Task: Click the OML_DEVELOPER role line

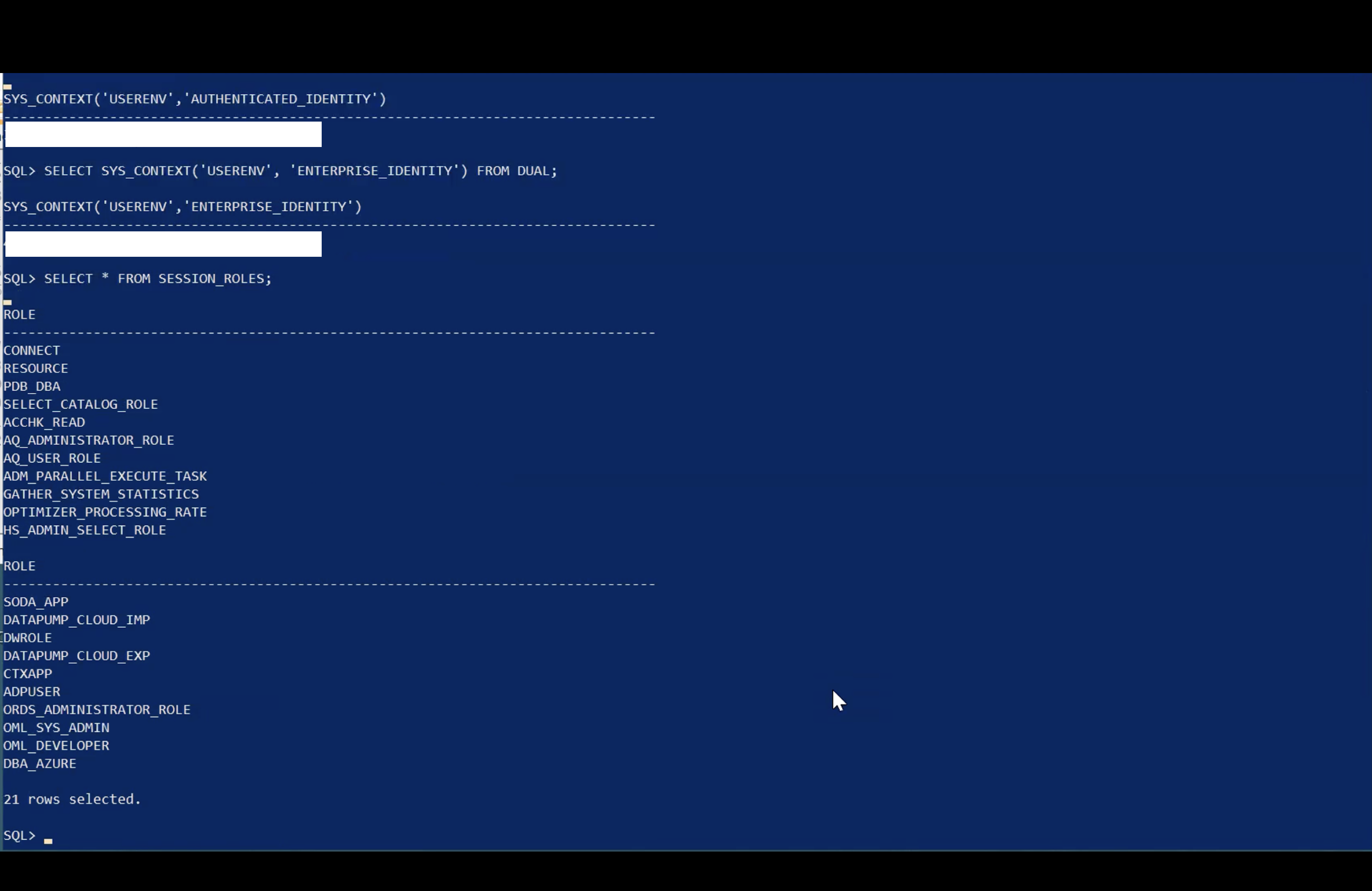Action: coord(56,746)
